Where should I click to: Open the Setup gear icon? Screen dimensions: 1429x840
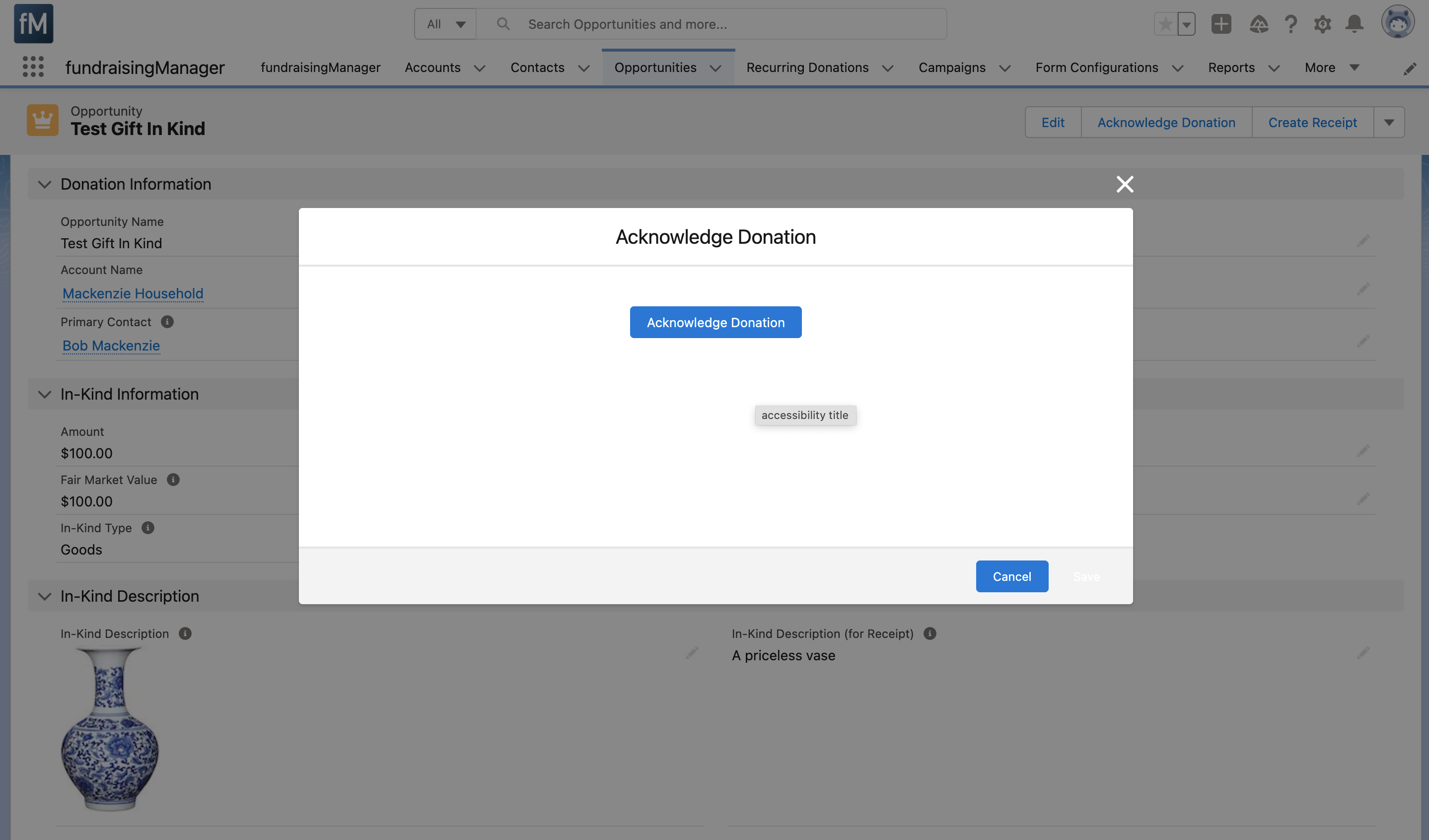(1322, 24)
